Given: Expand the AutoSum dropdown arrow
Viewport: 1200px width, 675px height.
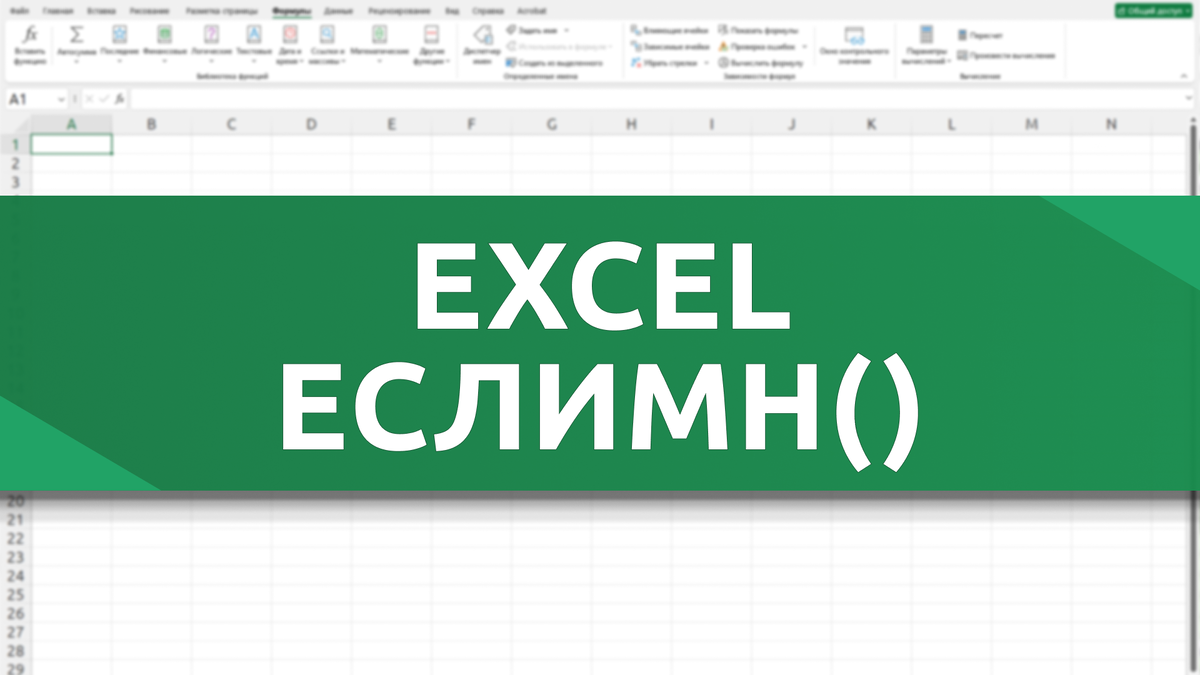Looking at the screenshot, I should point(76,62).
